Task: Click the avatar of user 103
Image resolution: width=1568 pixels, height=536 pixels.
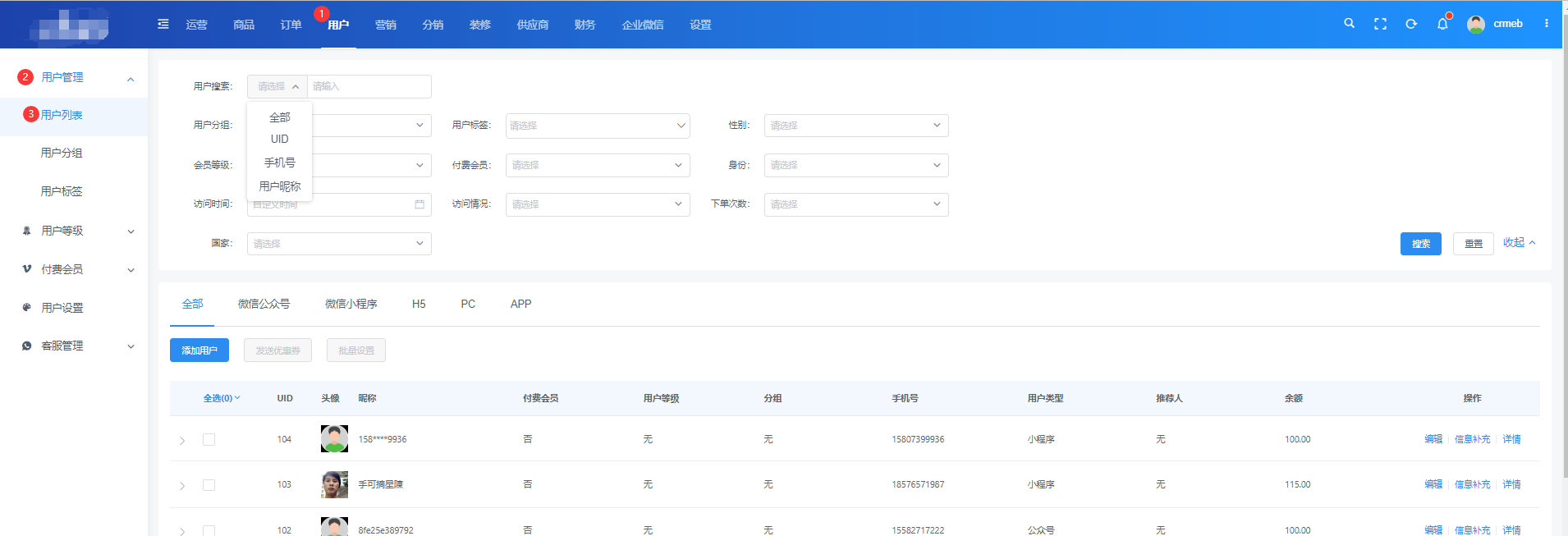Action: [334, 484]
